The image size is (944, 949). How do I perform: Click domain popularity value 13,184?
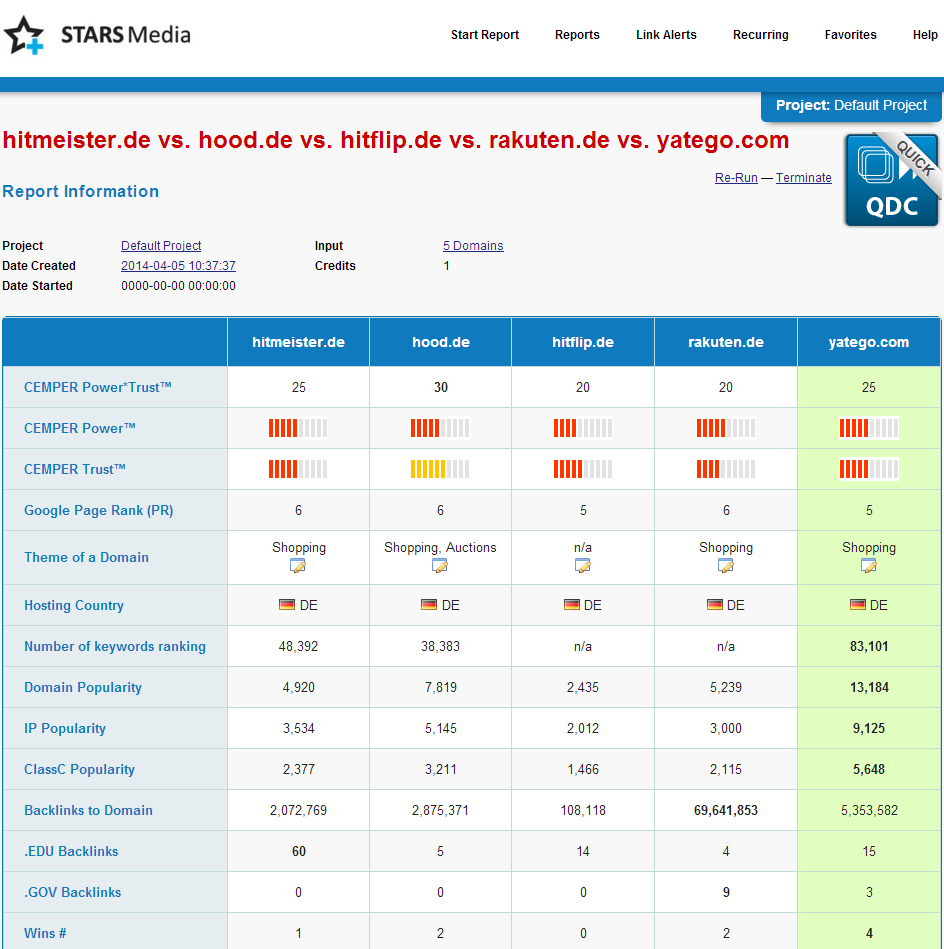coord(869,688)
